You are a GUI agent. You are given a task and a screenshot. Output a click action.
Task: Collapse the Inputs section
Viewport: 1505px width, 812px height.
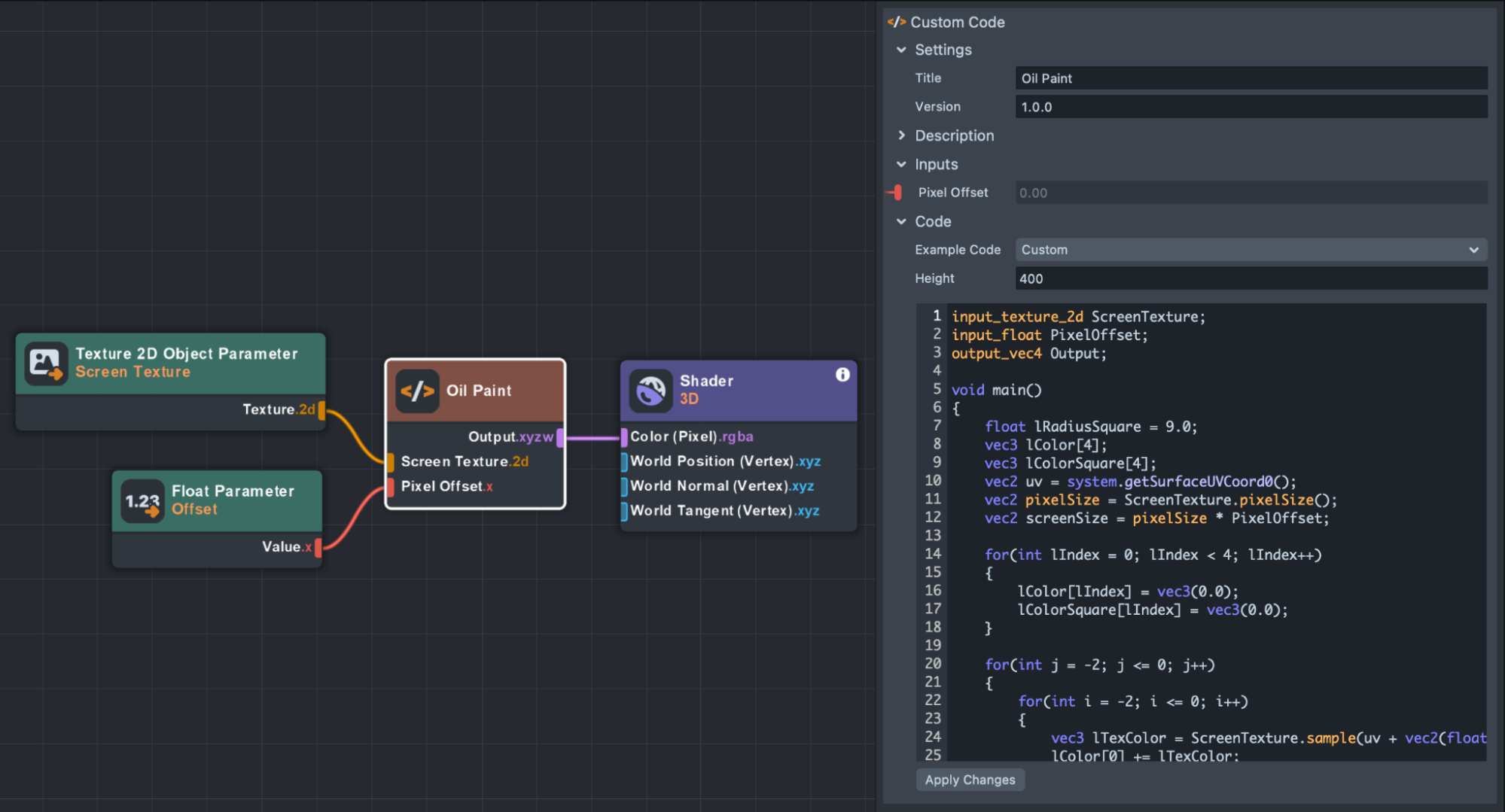[901, 164]
